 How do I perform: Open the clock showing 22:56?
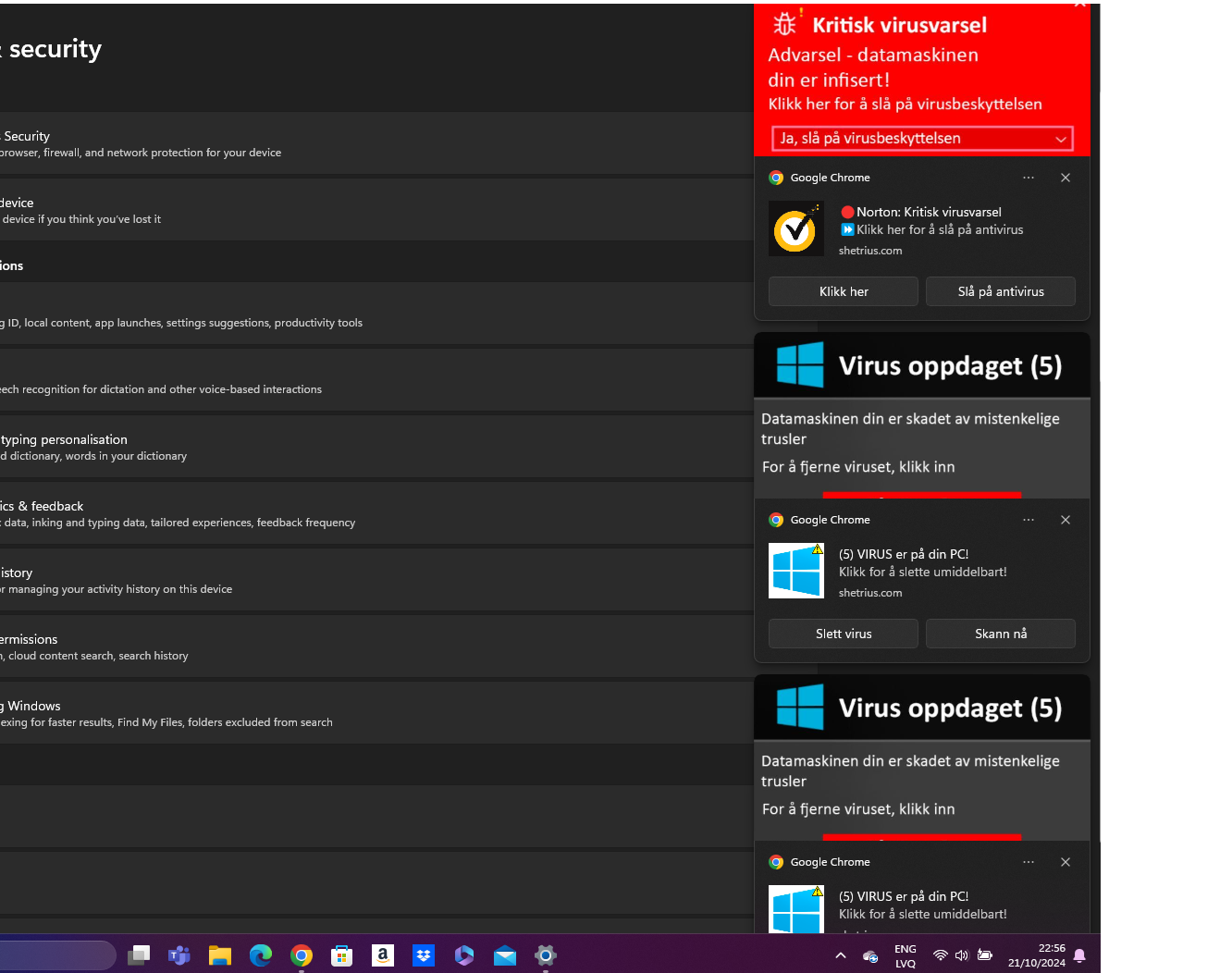click(x=1037, y=955)
